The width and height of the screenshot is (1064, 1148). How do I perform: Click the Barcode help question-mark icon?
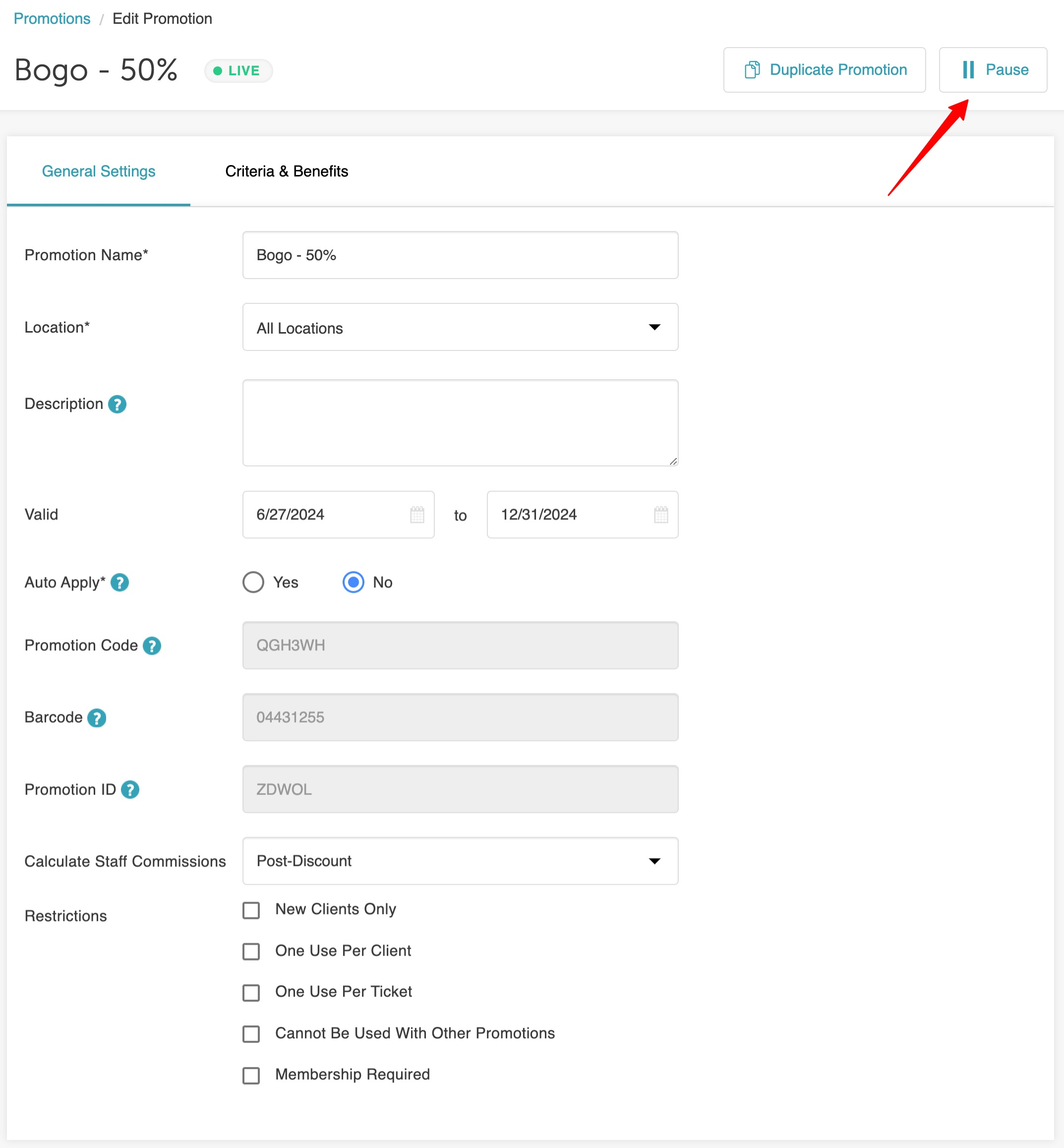coord(97,718)
